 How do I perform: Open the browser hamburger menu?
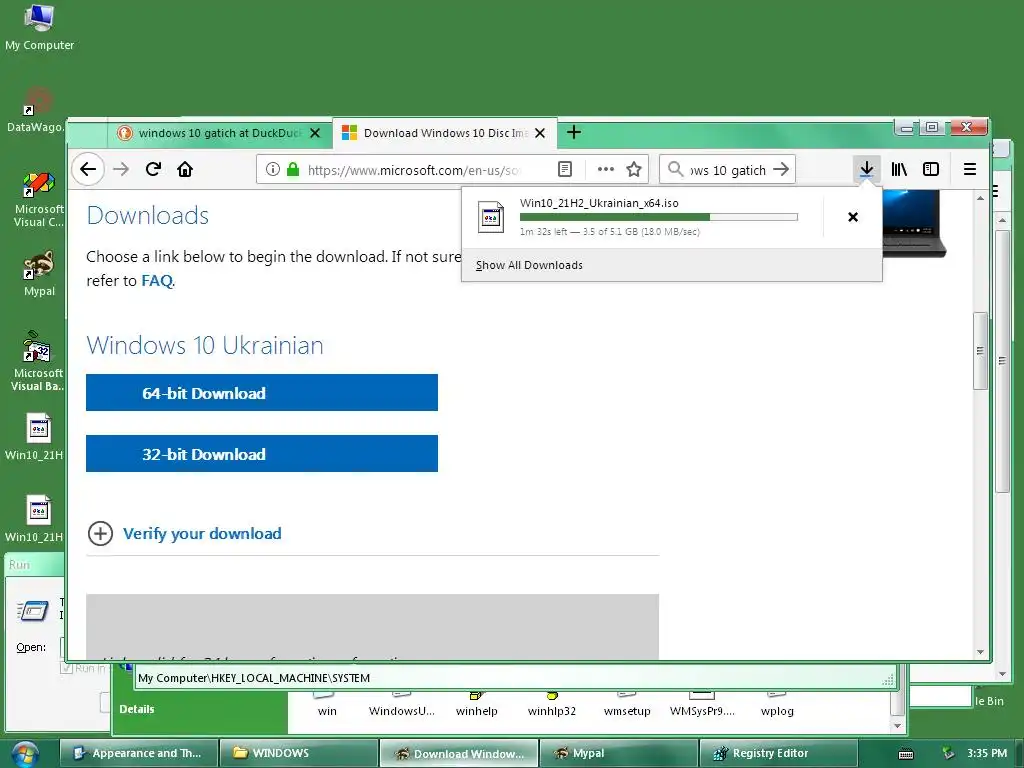click(970, 170)
